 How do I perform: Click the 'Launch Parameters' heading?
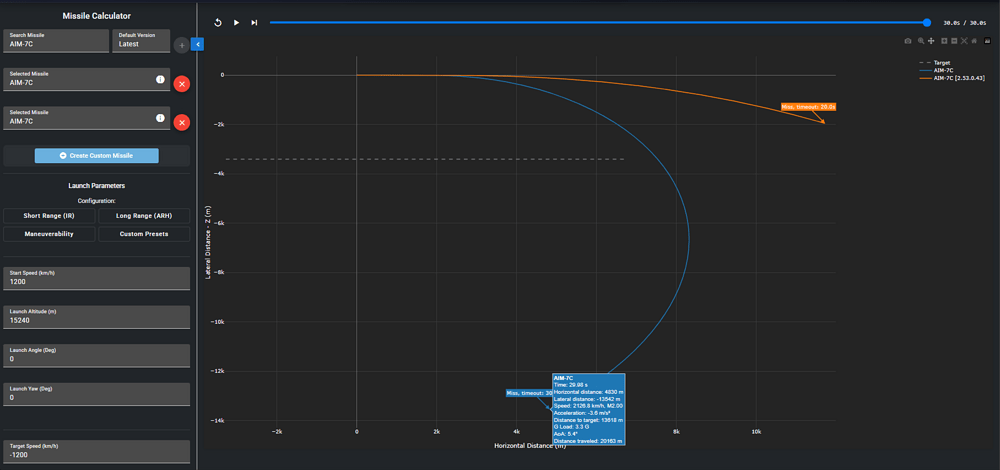[97, 186]
